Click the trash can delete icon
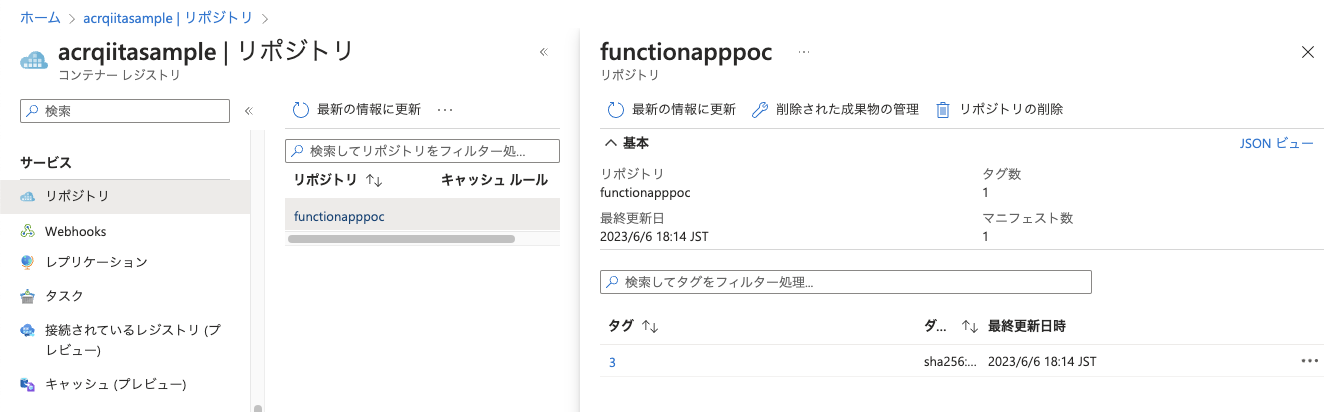1342x412 pixels. pyautogui.click(x=942, y=110)
